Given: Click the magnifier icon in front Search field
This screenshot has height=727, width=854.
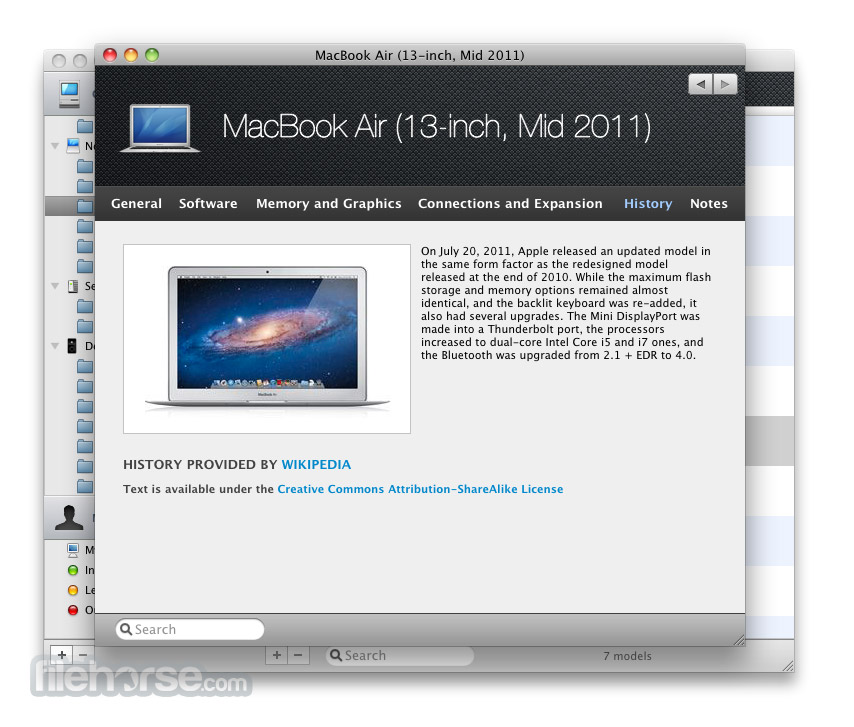Looking at the screenshot, I should [126, 630].
